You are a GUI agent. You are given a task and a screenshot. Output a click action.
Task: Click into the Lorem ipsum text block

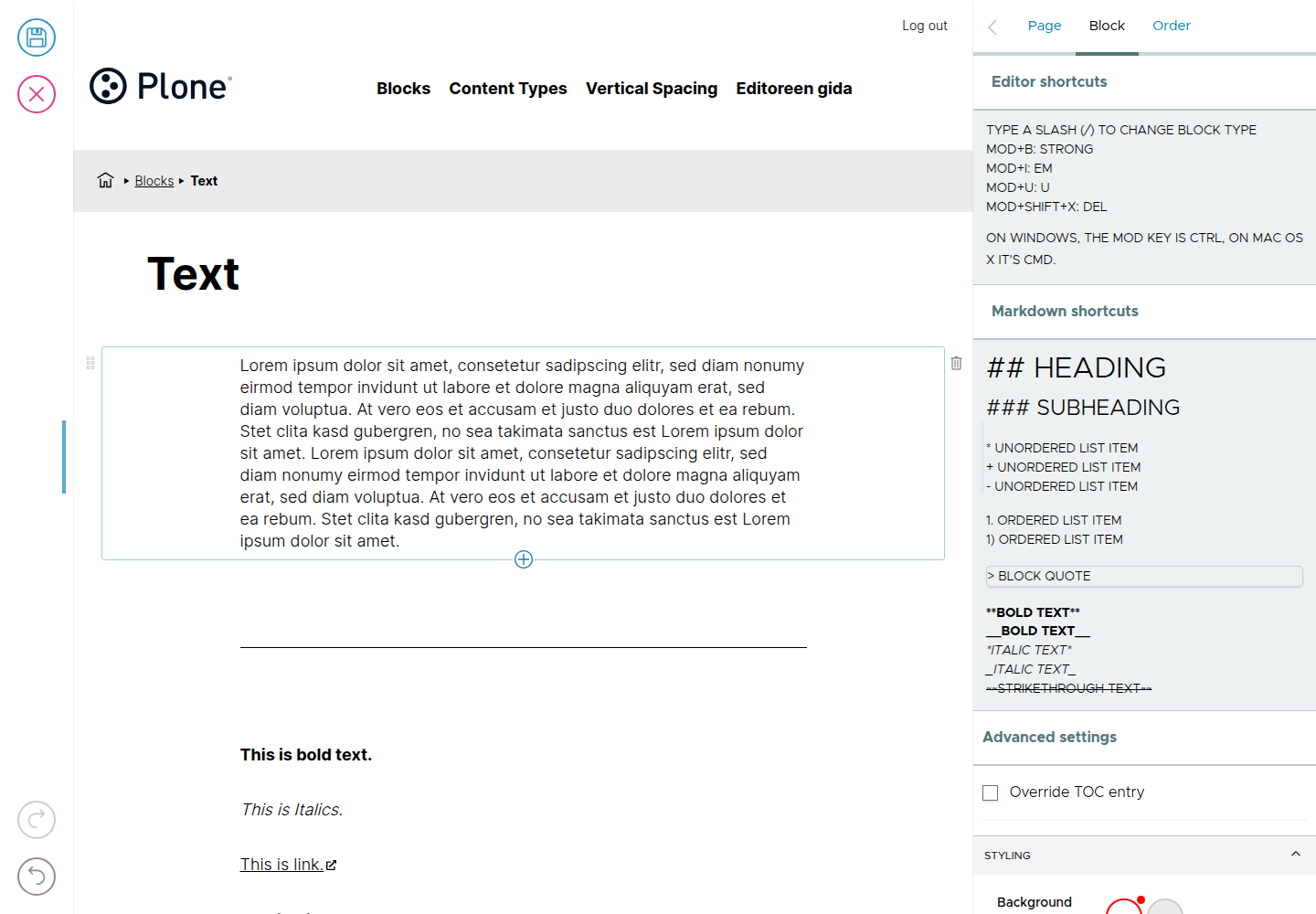click(523, 453)
